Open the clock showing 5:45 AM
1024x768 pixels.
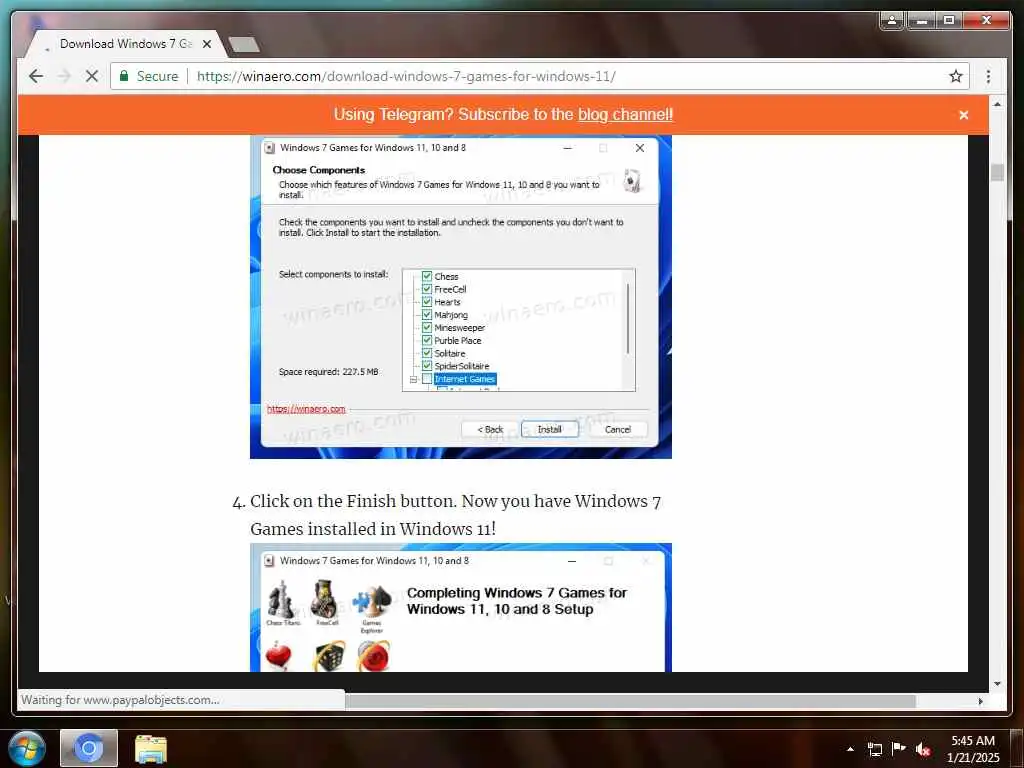973,749
